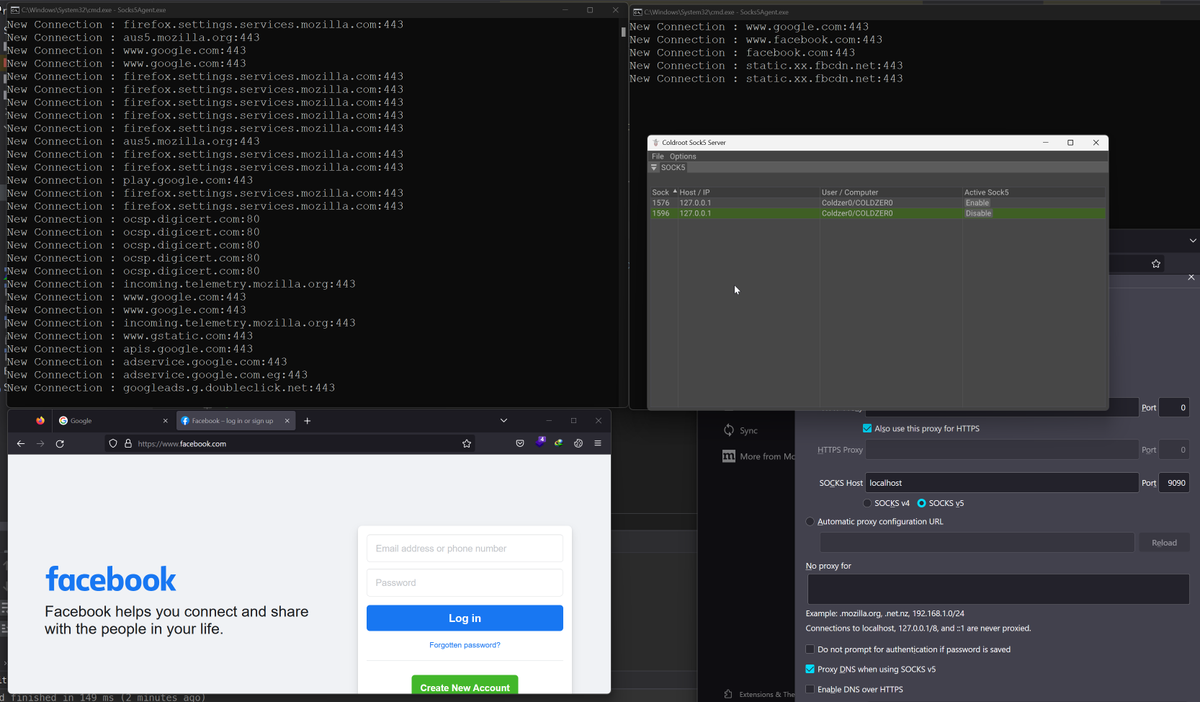The image size is (1200, 702).
Task: Open the list all tabs chevron dropdown
Action: 503,420
